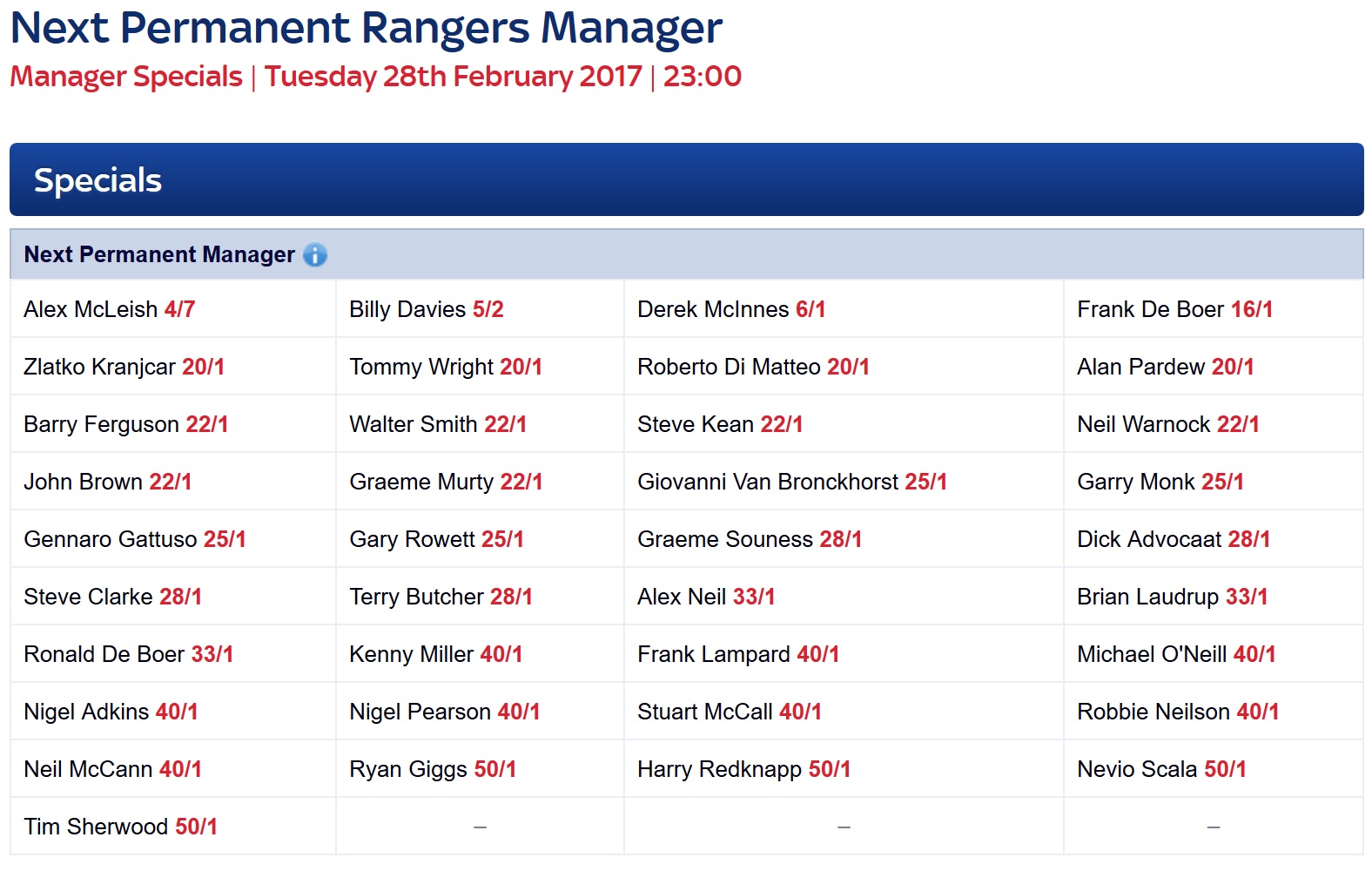Click the Next Permanent Manager market header
The height and width of the screenshot is (871, 1372).
pyautogui.click(x=687, y=254)
